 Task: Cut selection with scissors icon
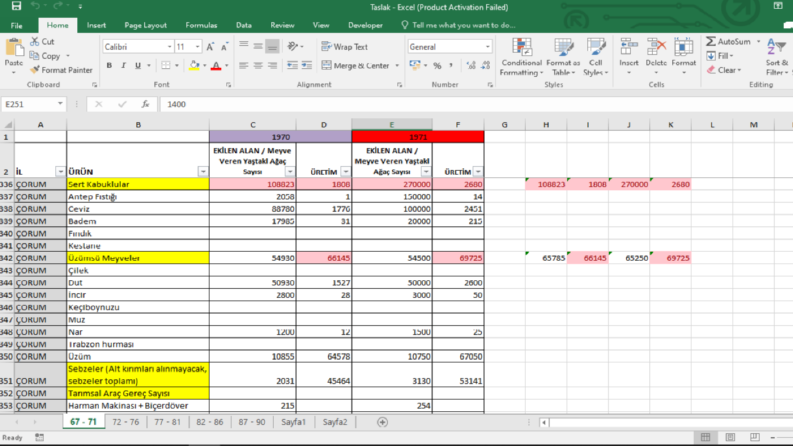coord(34,41)
